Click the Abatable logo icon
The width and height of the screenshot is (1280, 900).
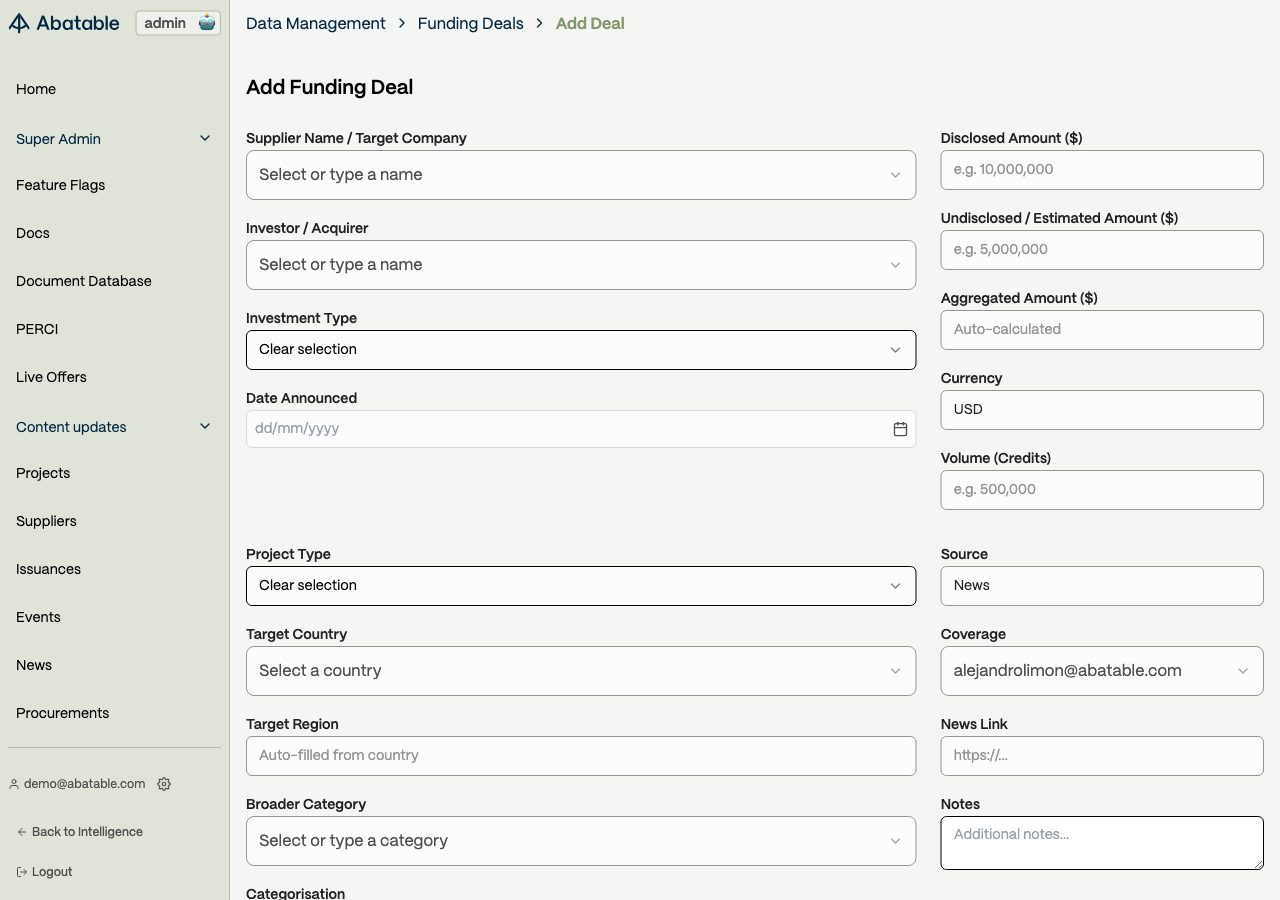19,23
